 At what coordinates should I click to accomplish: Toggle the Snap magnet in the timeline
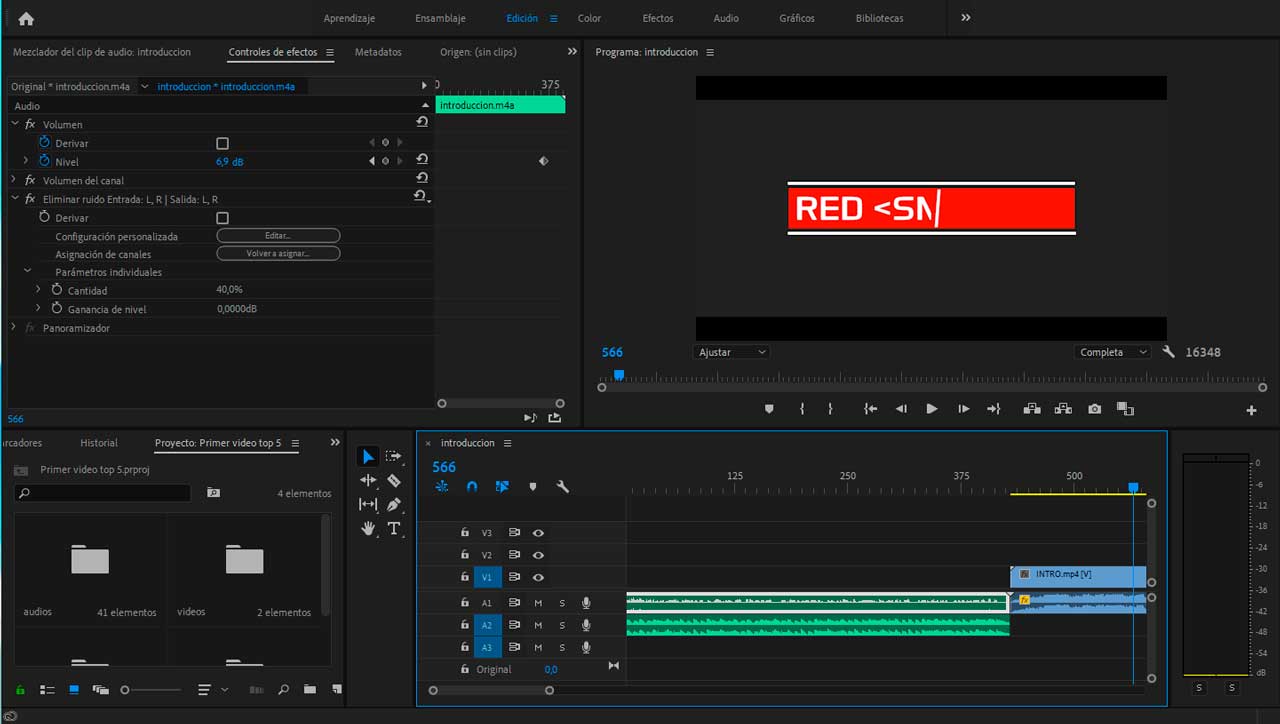(x=472, y=487)
